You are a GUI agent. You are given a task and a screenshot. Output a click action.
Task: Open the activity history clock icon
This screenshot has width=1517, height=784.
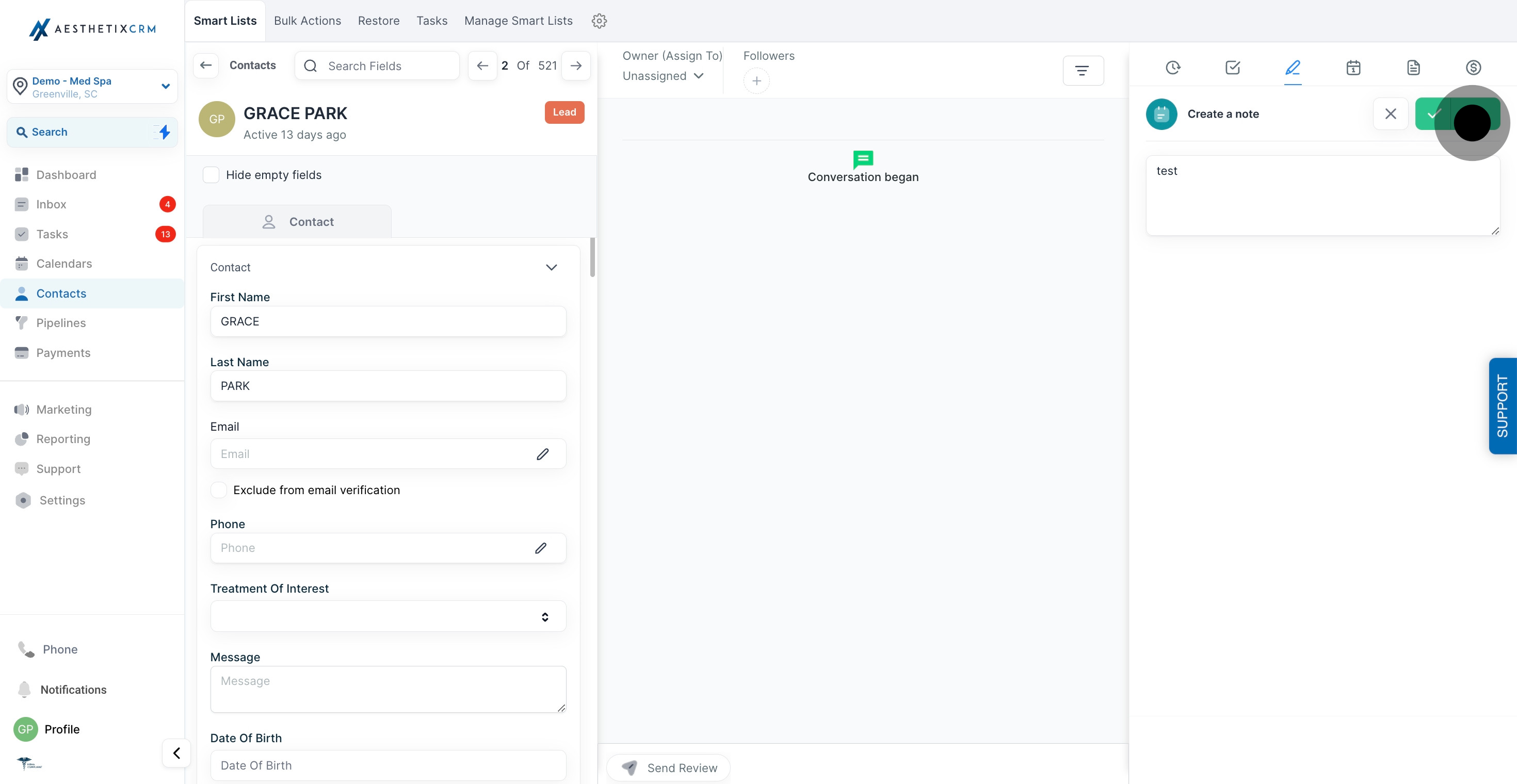pos(1172,68)
